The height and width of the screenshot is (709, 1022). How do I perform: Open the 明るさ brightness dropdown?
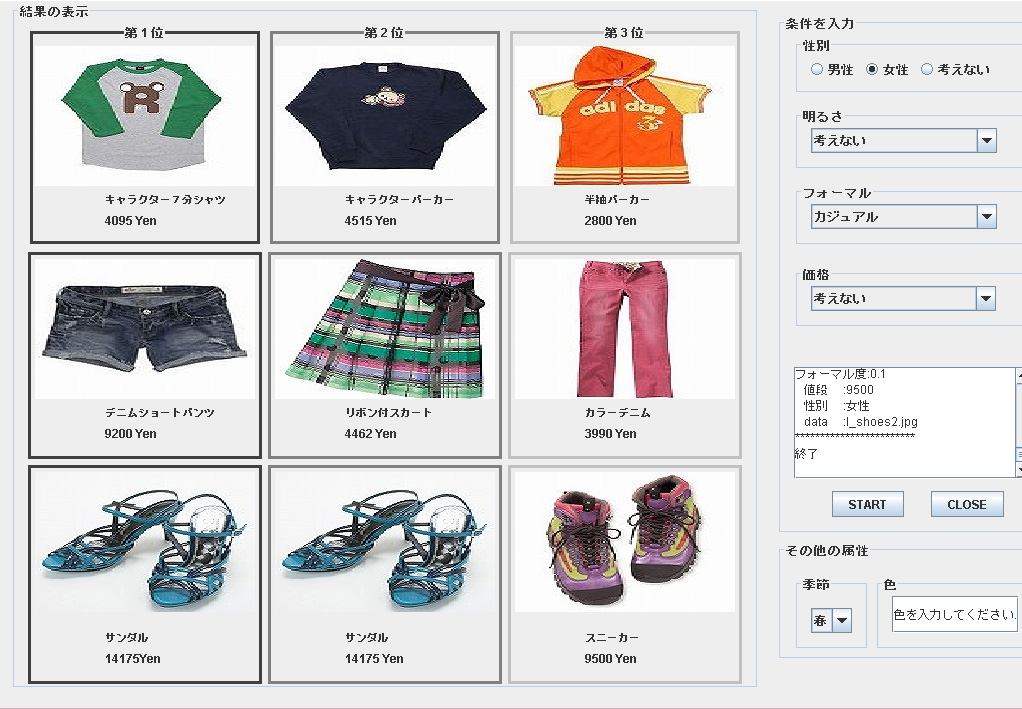point(903,141)
